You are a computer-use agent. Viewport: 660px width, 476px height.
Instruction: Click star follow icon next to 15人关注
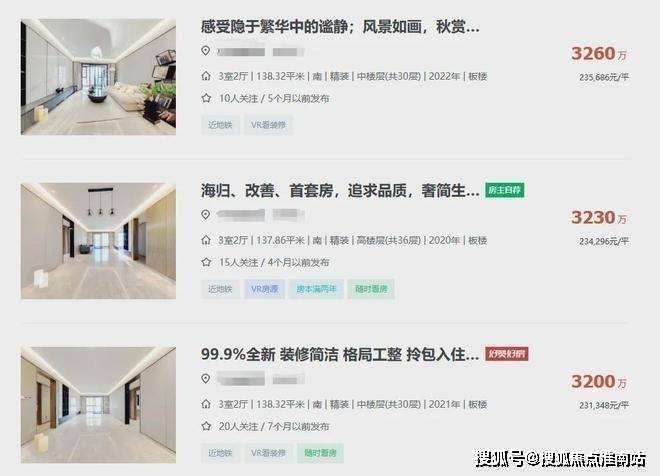click(206, 262)
